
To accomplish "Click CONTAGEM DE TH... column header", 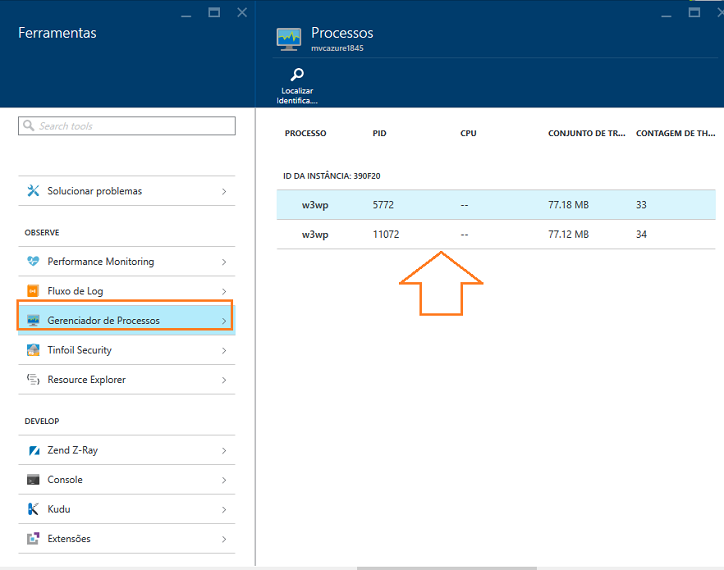I will coord(676,133).
